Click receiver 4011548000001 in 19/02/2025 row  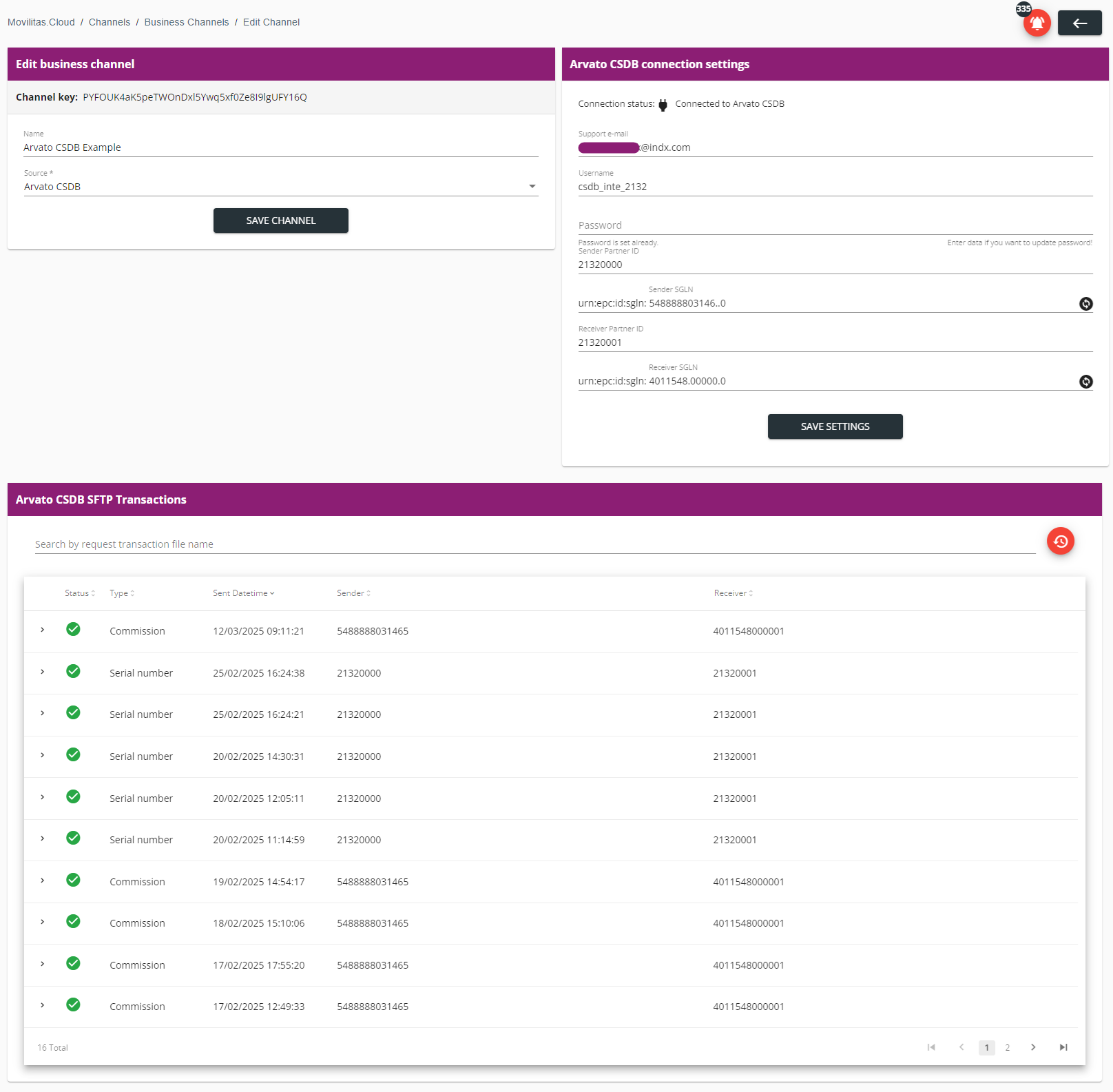[749, 882]
